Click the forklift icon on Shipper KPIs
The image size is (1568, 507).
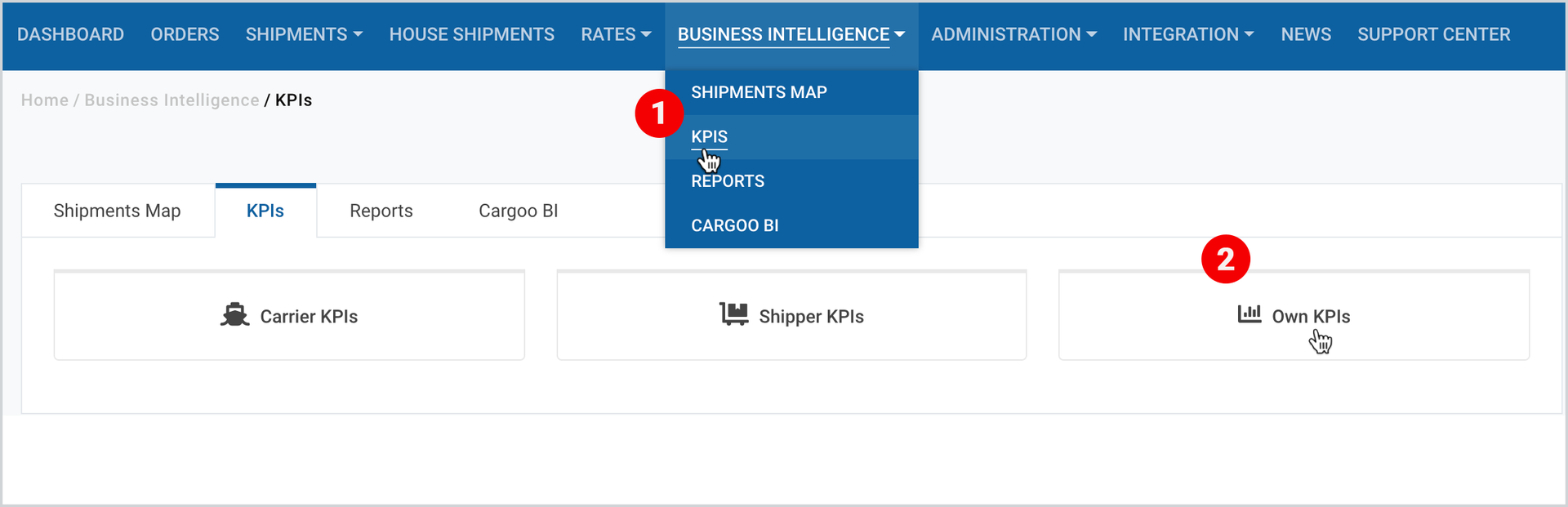click(733, 314)
